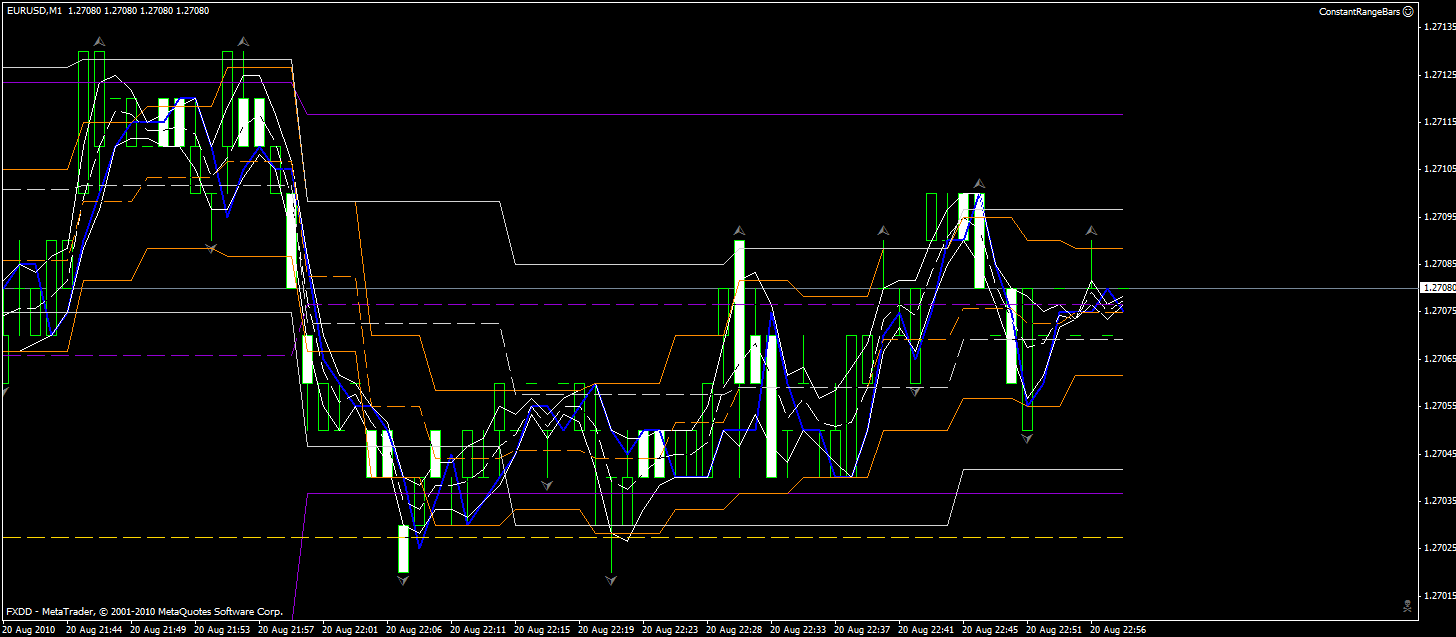Click the 1.27095 price axis label
The height and width of the screenshot is (637, 1456).
pos(1437,216)
